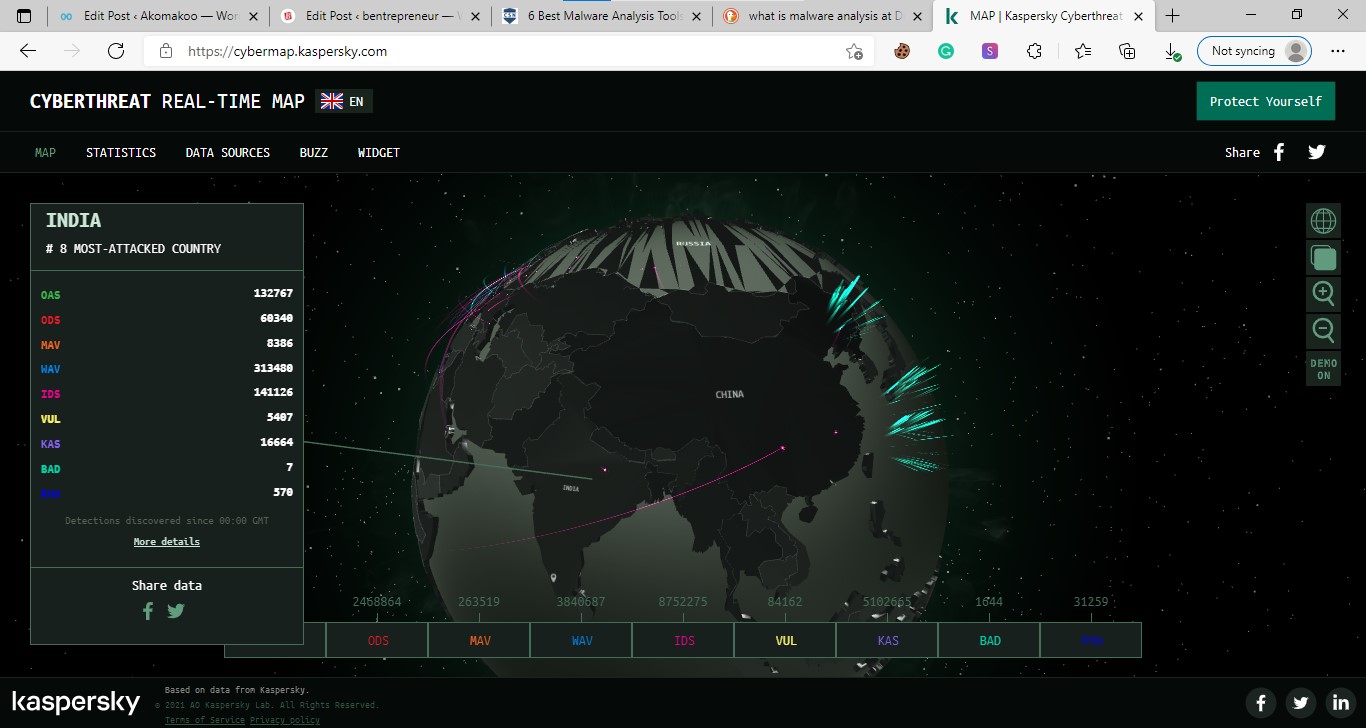Open the Terms of Service link

pyautogui.click(x=205, y=720)
